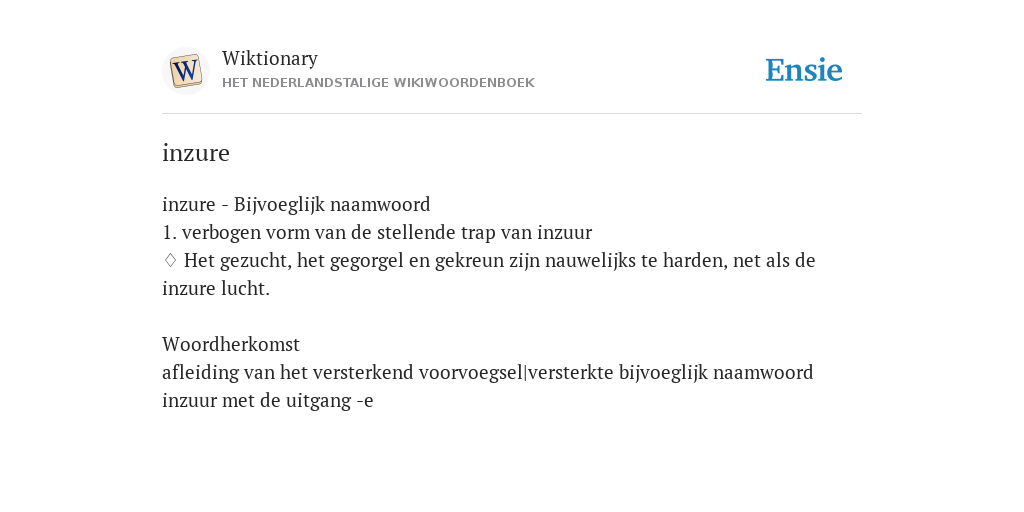Click the inzure heading
1024x512 pixels.
pyautogui.click(x=196, y=153)
